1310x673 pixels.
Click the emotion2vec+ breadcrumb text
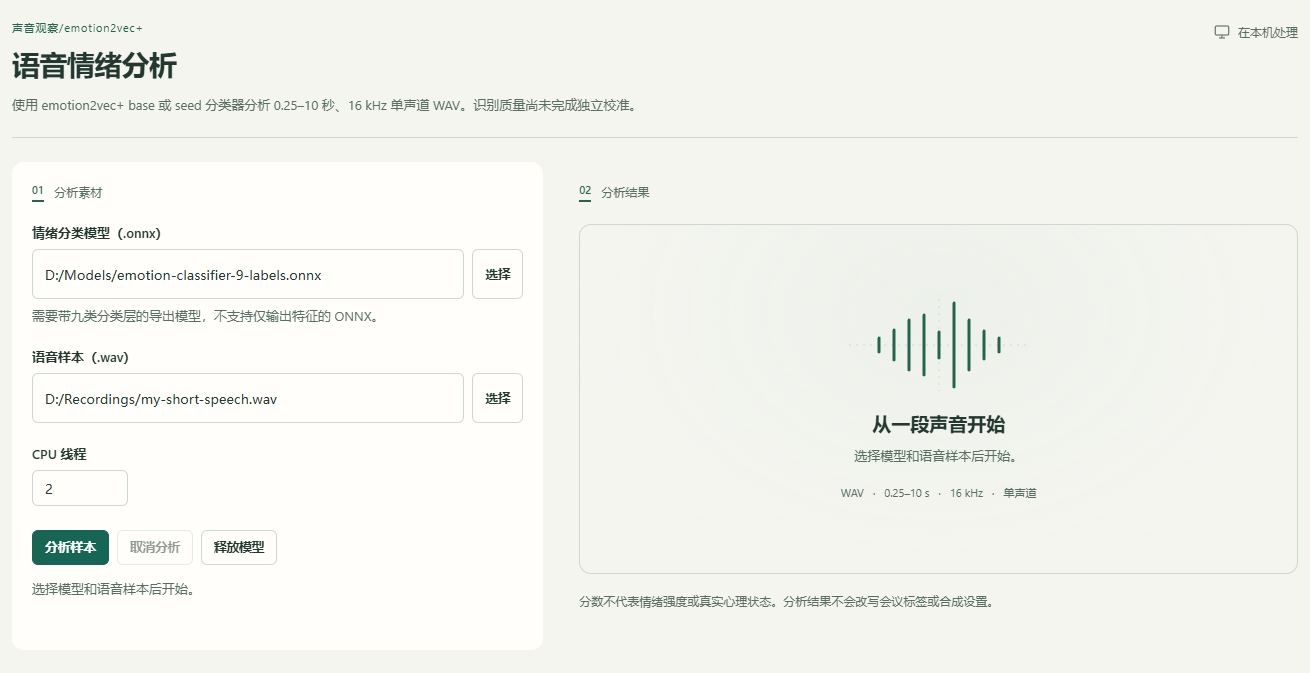(x=103, y=28)
